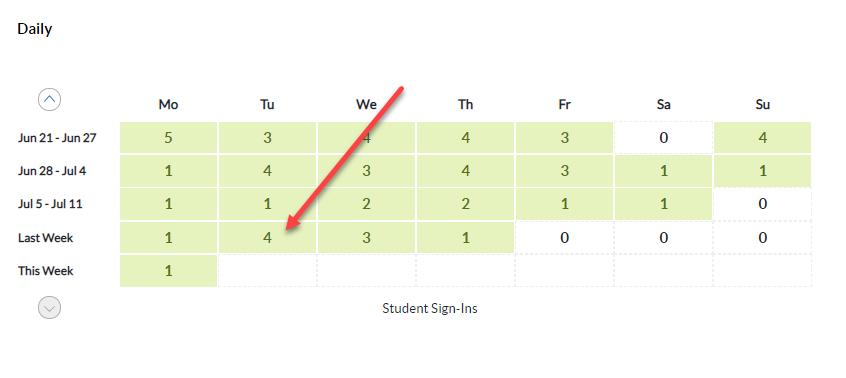Open Sunday cell for Jul 5 - Jul 11
Image resolution: width=846 pixels, height=378 pixels.
762,204
